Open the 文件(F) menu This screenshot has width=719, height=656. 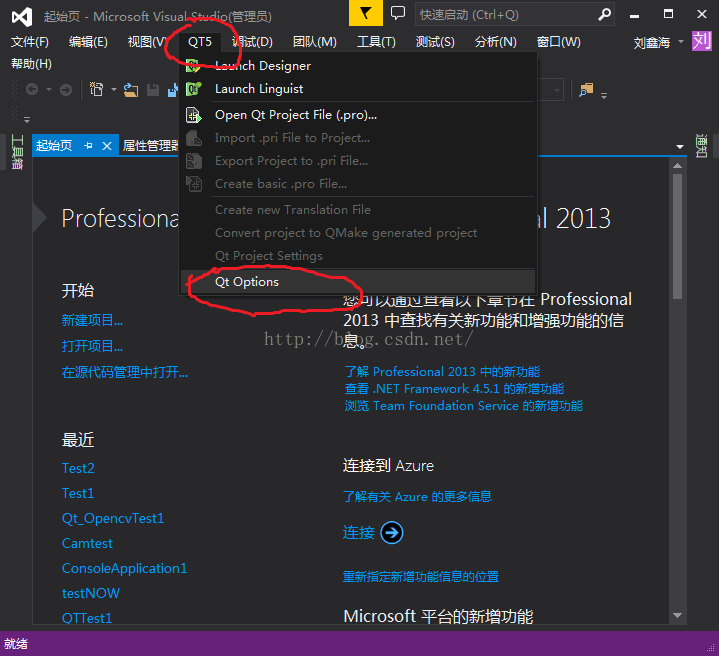coord(30,42)
